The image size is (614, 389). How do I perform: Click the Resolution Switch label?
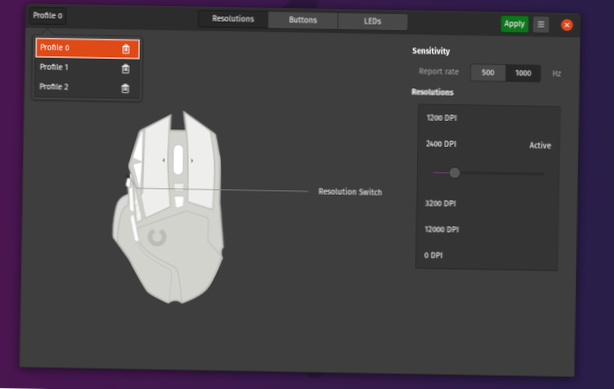pos(350,192)
